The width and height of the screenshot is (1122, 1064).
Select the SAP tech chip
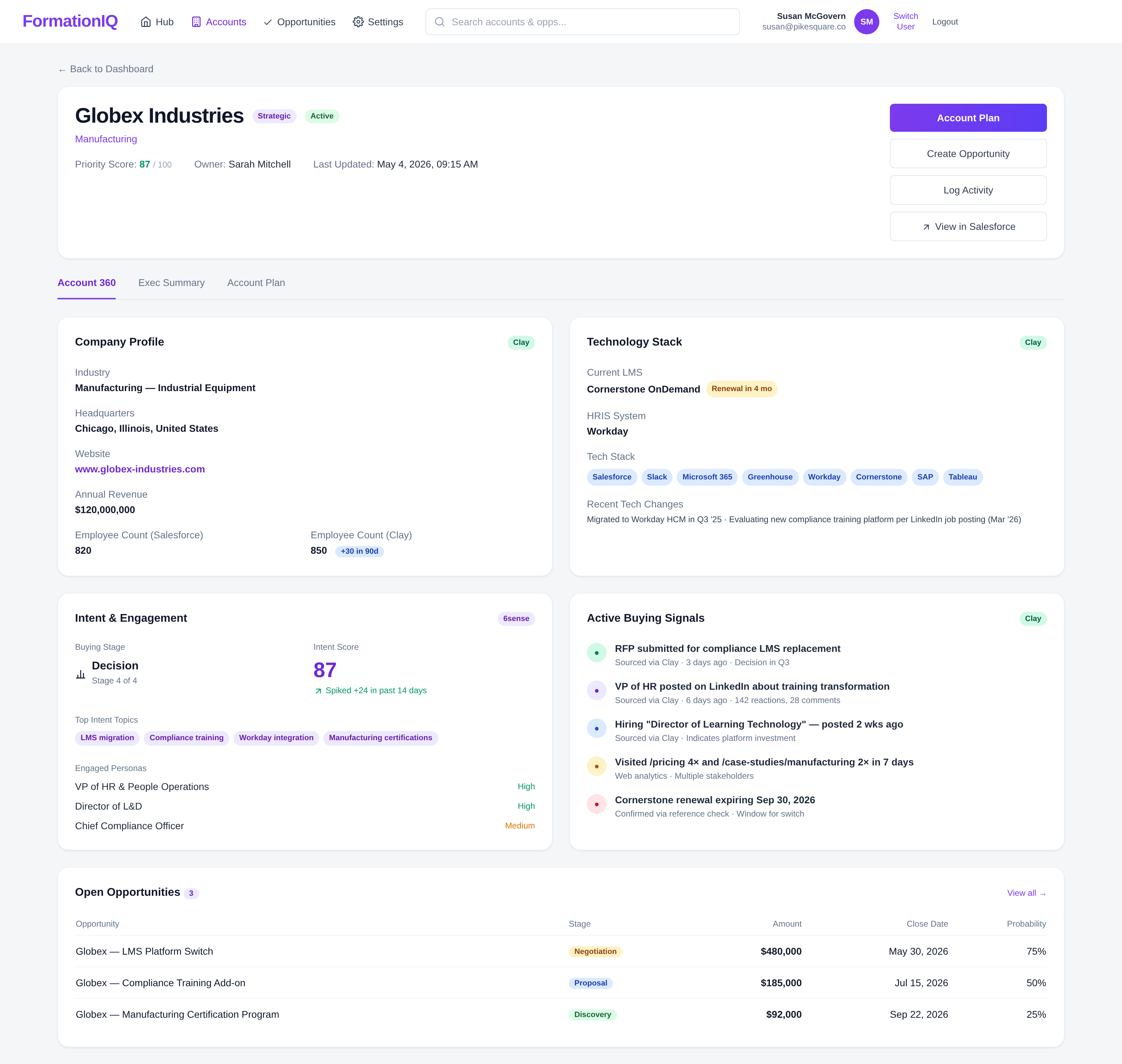pos(925,477)
